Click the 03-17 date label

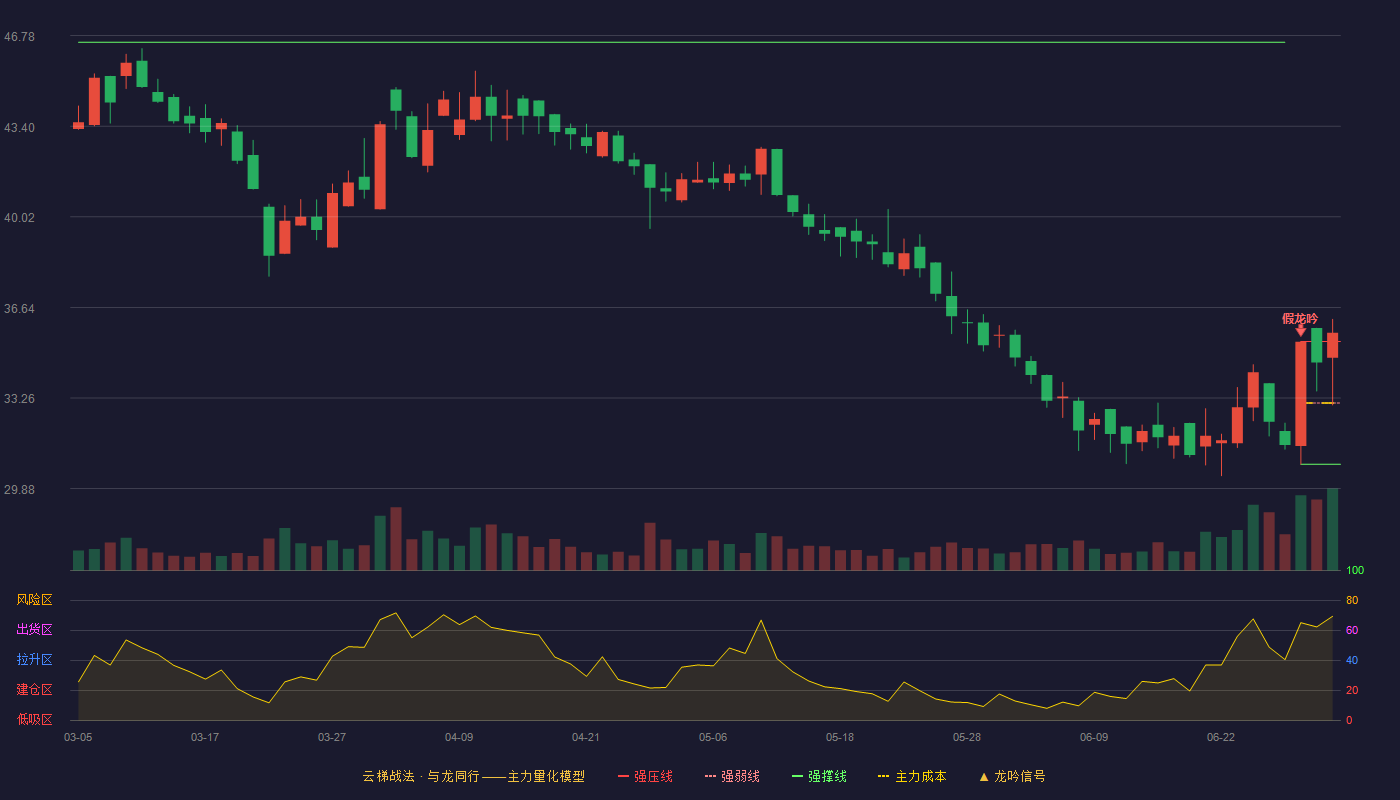pos(205,737)
